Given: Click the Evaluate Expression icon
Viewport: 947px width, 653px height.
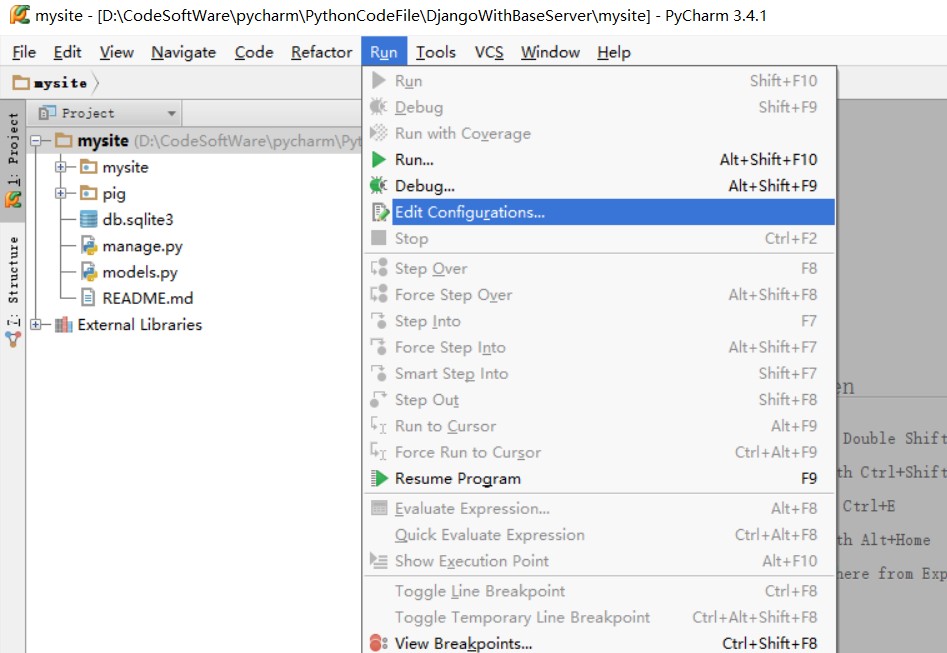Looking at the screenshot, I should tap(379, 508).
